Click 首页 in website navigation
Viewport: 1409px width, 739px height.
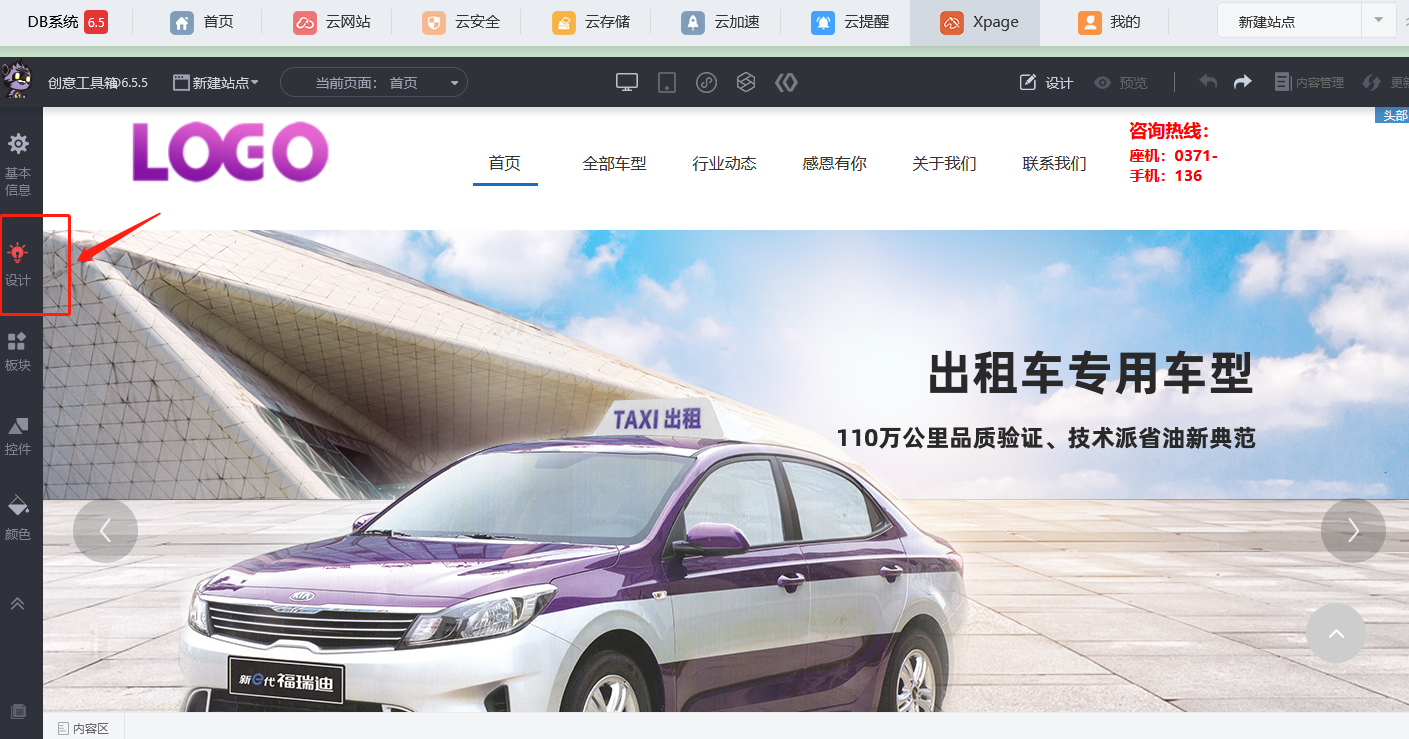coord(505,163)
